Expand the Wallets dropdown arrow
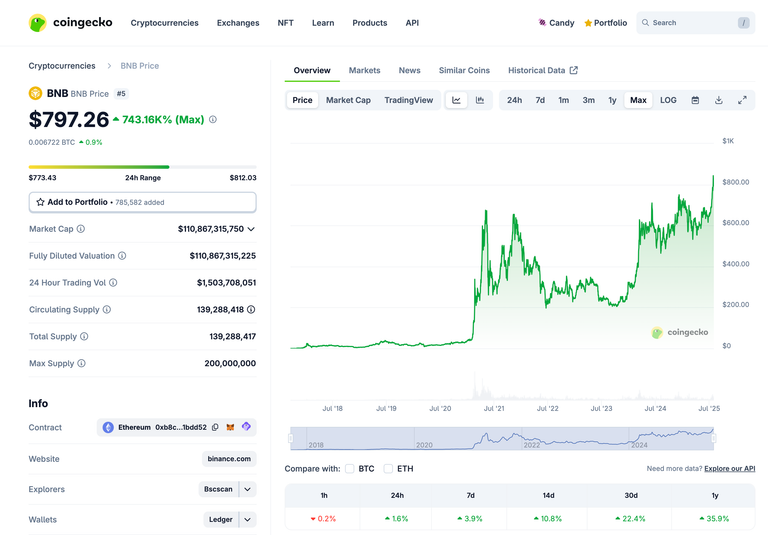Image resolution: width=768 pixels, height=535 pixels. coord(248,519)
